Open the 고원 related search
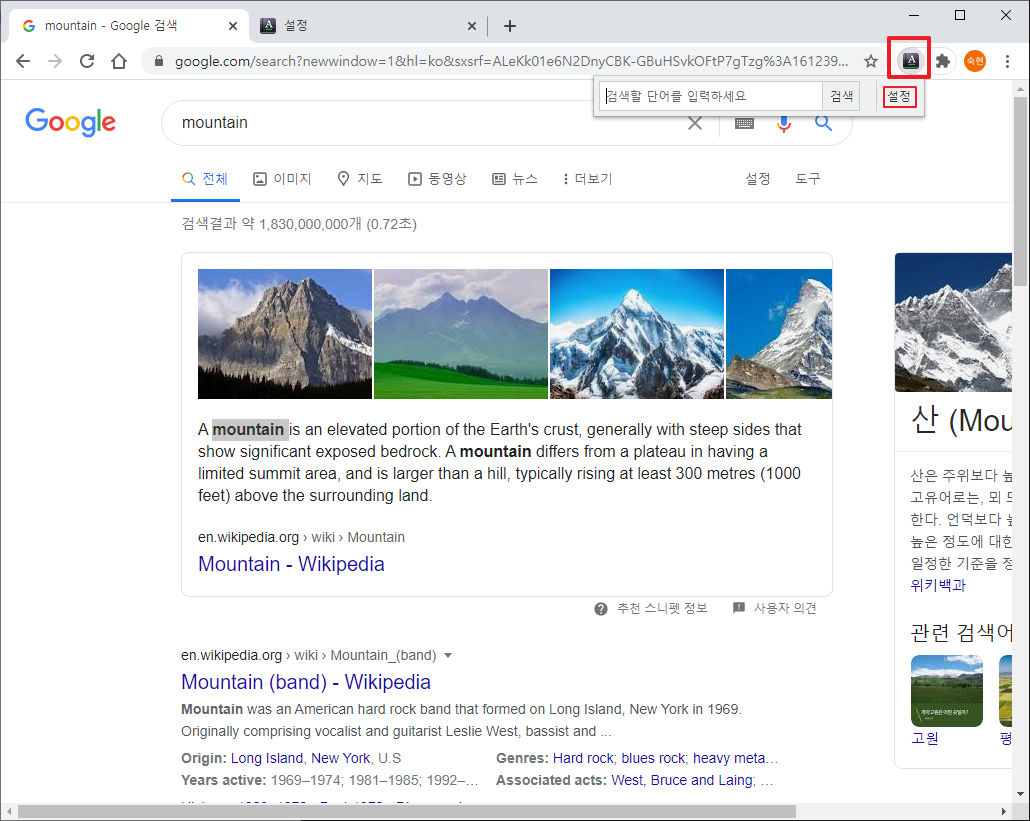This screenshot has width=1030, height=821. pos(924,738)
